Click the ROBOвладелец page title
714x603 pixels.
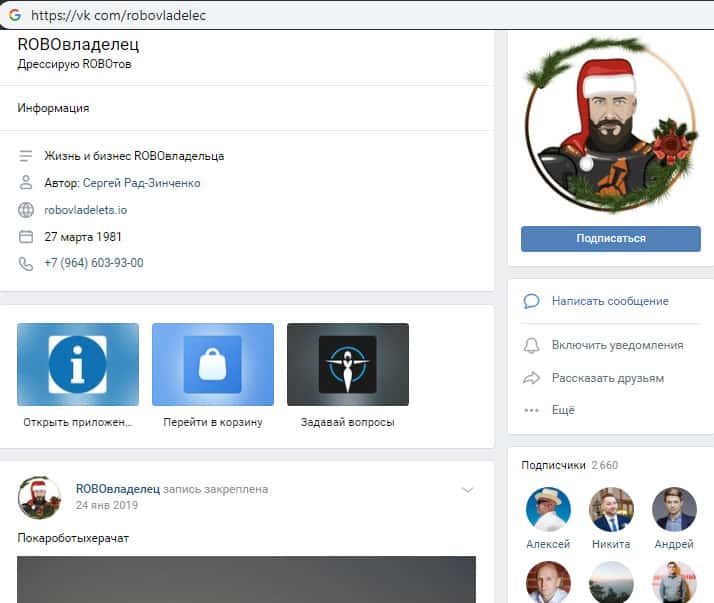pos(78,44)
